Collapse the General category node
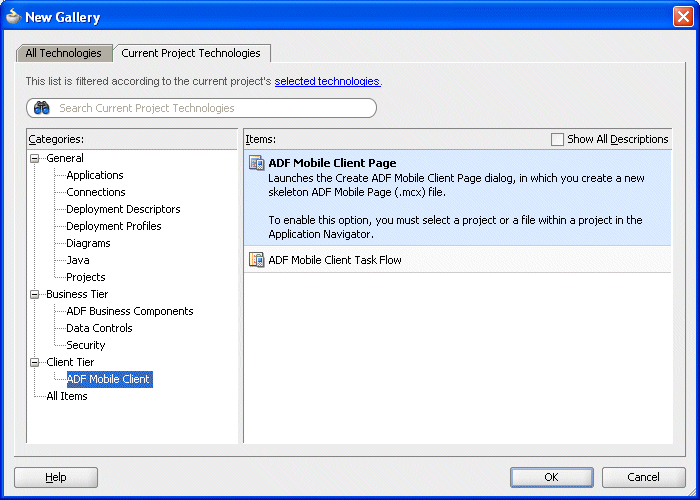Viewport: 700px width, 500px height. 34,158
